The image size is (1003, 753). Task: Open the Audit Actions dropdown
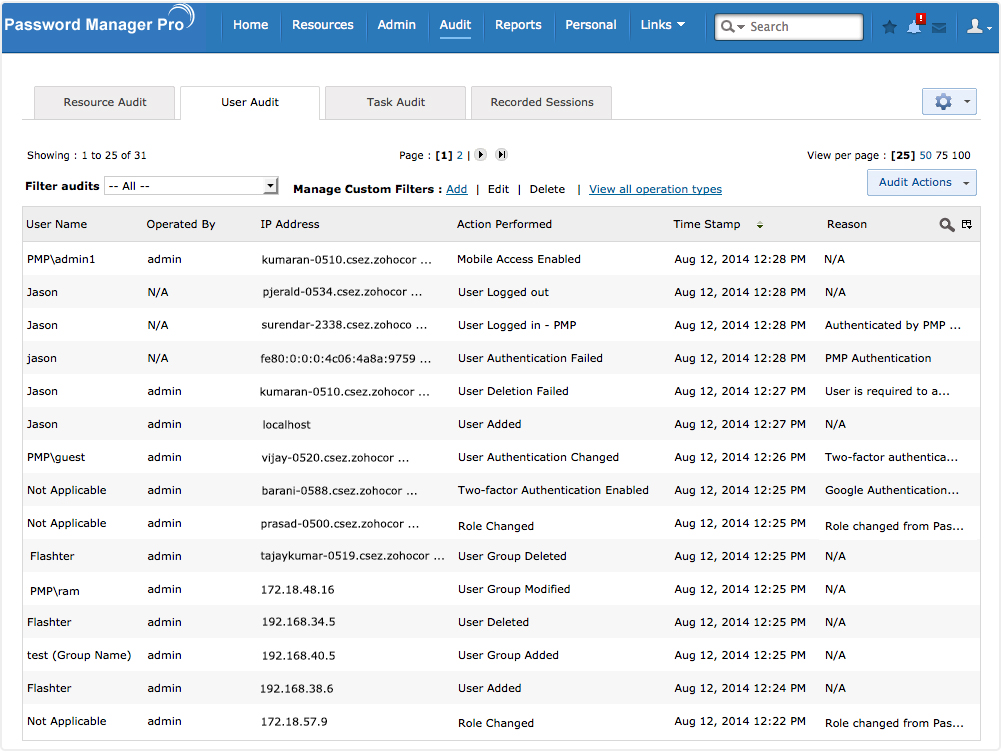tap(921, 182)
